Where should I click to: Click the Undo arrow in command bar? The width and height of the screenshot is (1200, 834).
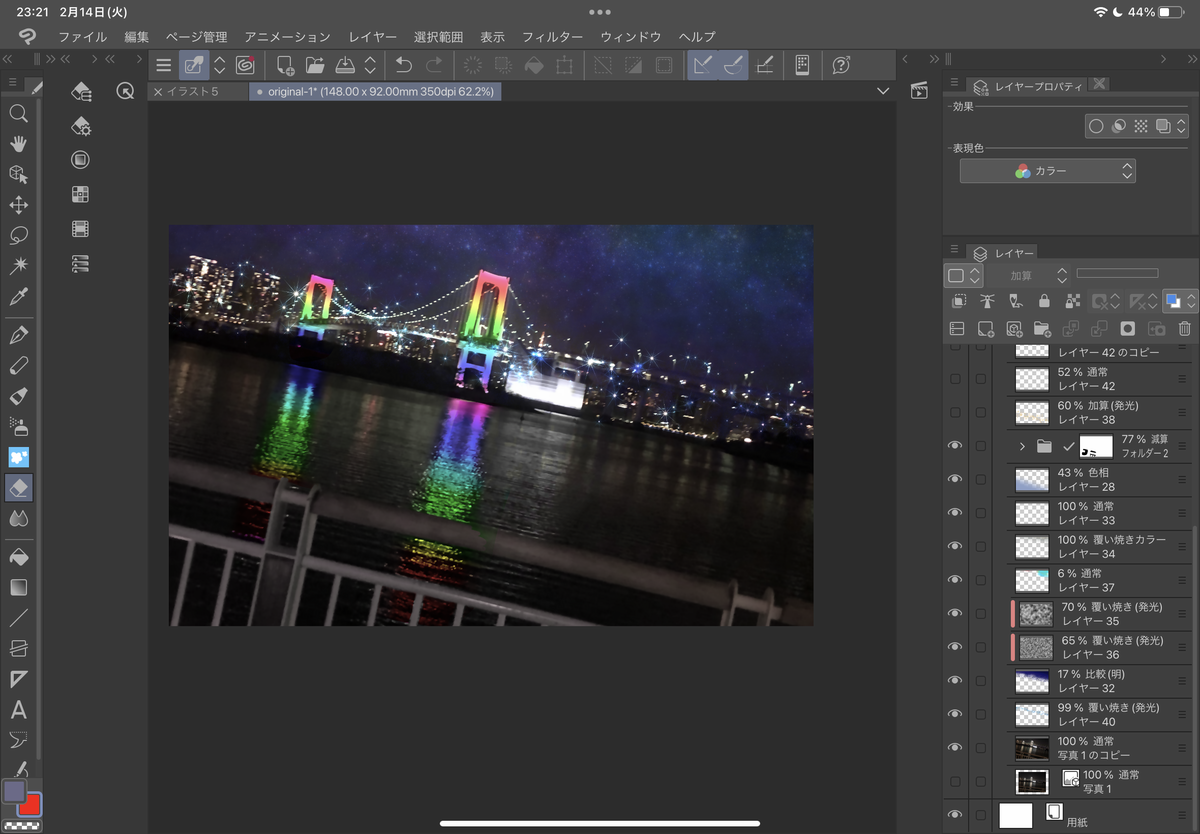click(403, 65)
